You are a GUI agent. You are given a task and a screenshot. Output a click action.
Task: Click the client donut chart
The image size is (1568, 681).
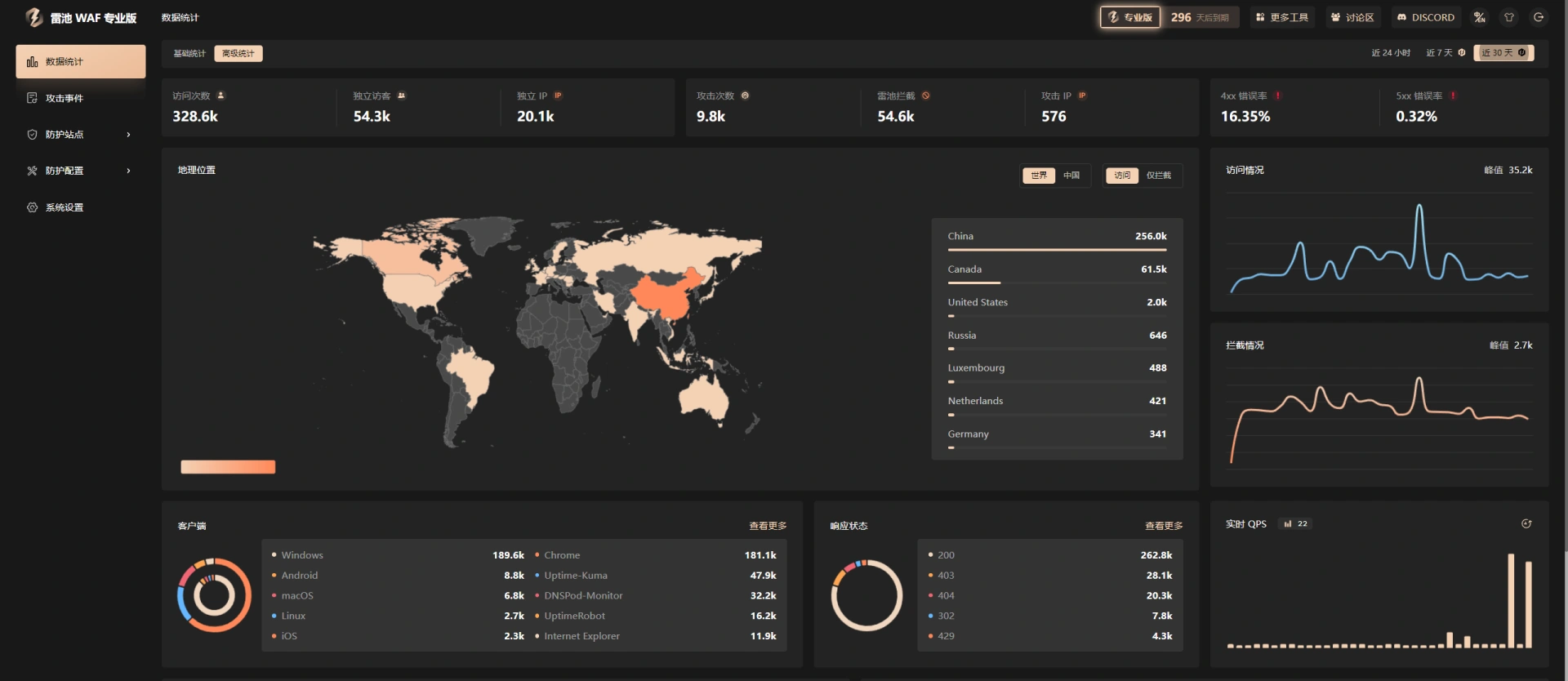click(x=214, y=594)
